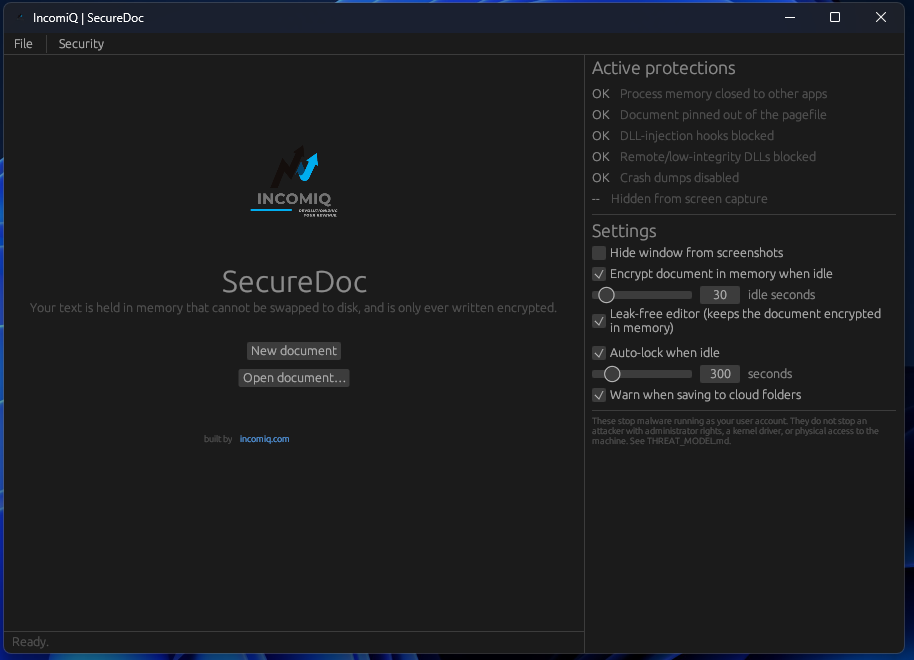This screenshot has height=660, width=914.
Task: Click the 'Active protections' heading
Action: click(663, 68)
